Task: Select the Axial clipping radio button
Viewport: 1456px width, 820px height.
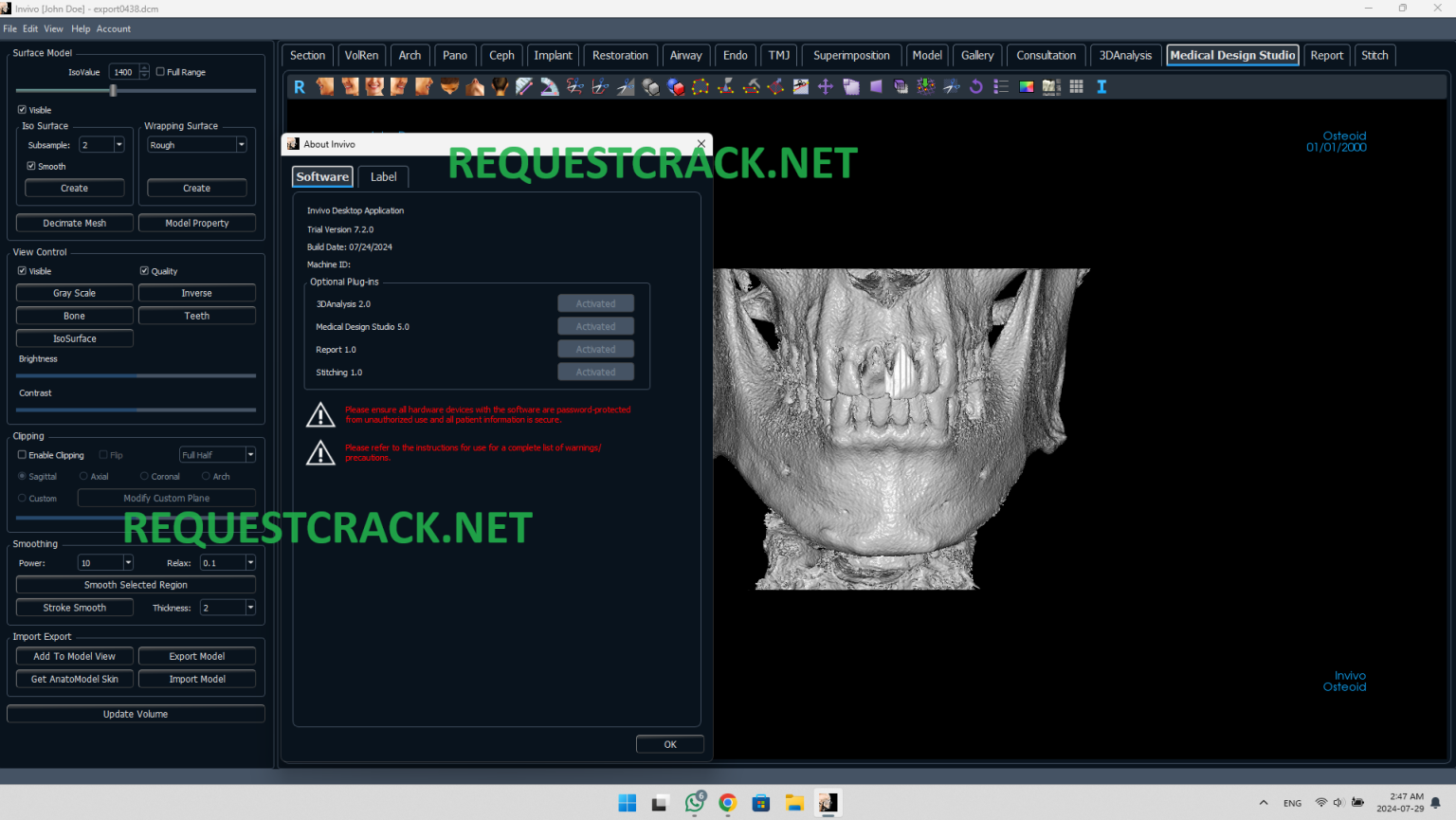Action: coord(85,476)
